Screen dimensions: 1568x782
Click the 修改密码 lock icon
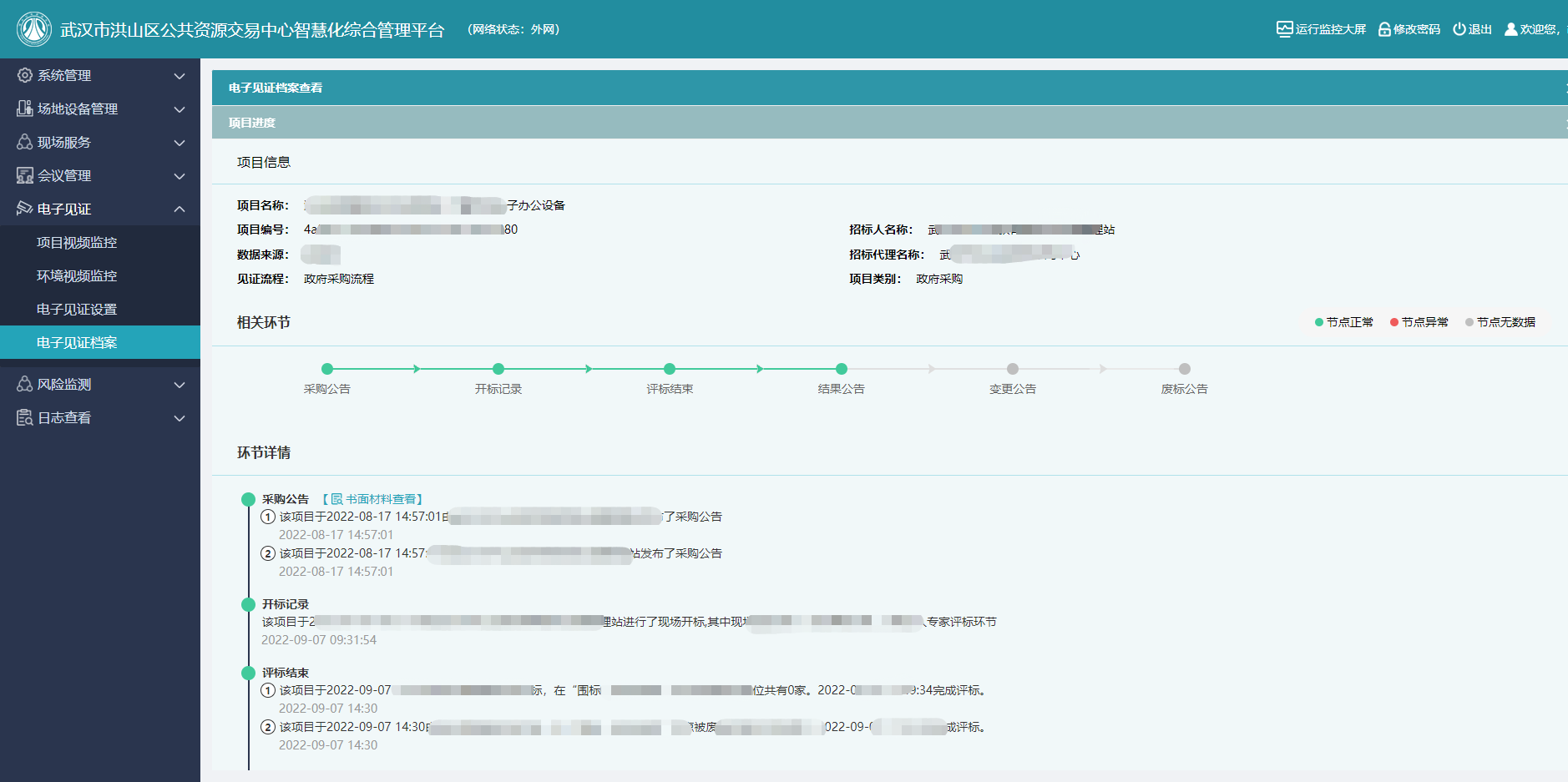click(1384, 29)
